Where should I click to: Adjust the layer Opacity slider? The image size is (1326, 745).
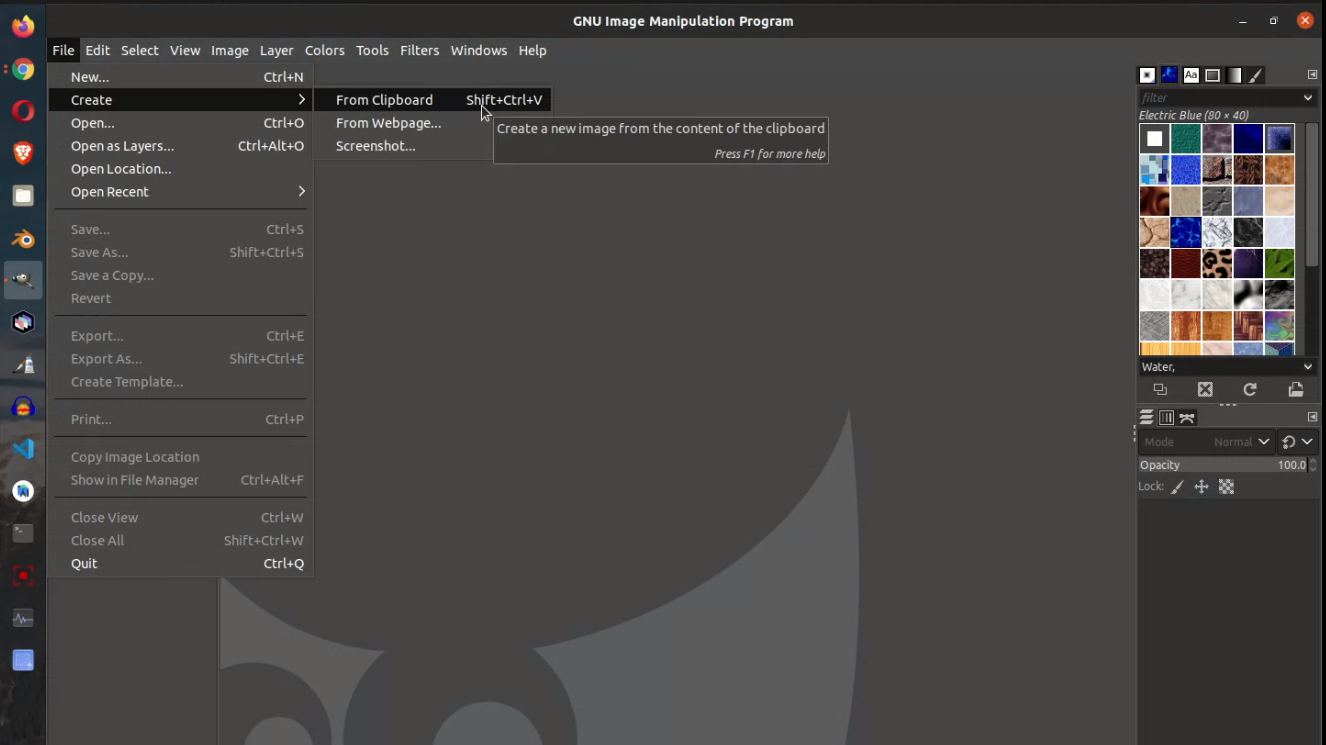[1223, 465]
